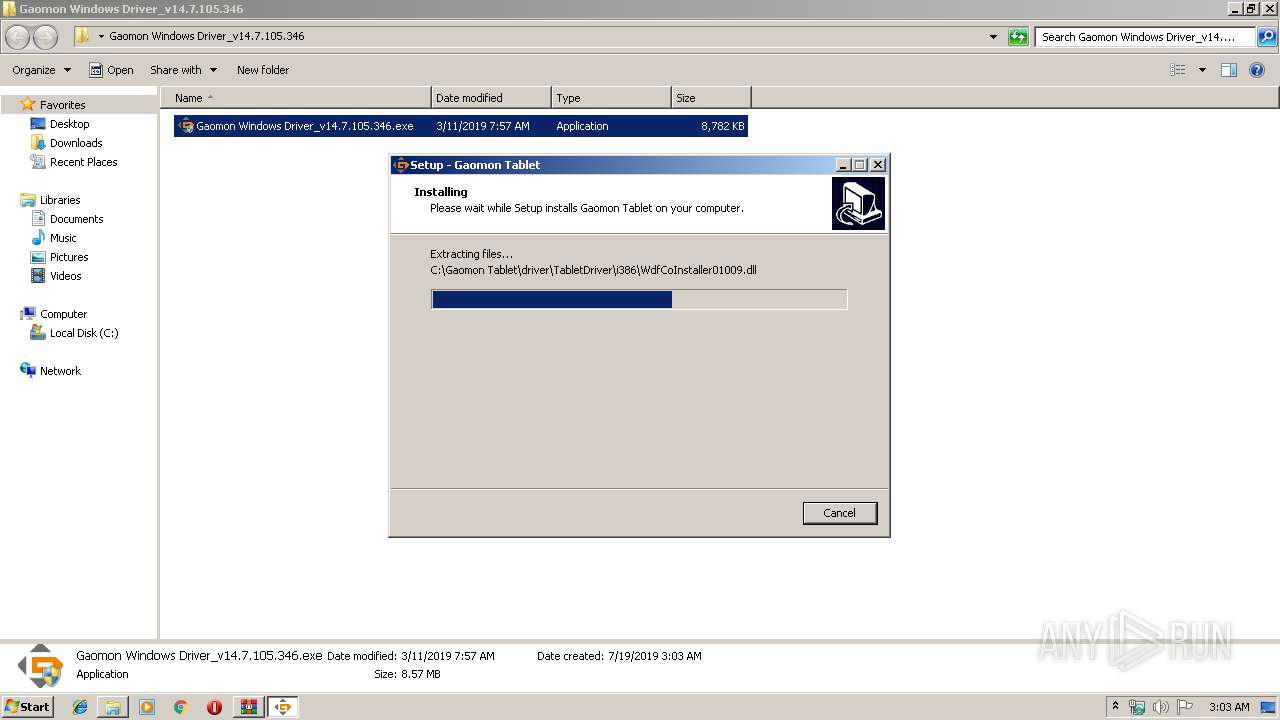Select Gaomon Windows Driver_v14.7.105.346.exe file
The image size is (1280, 720).
[460, 126]
